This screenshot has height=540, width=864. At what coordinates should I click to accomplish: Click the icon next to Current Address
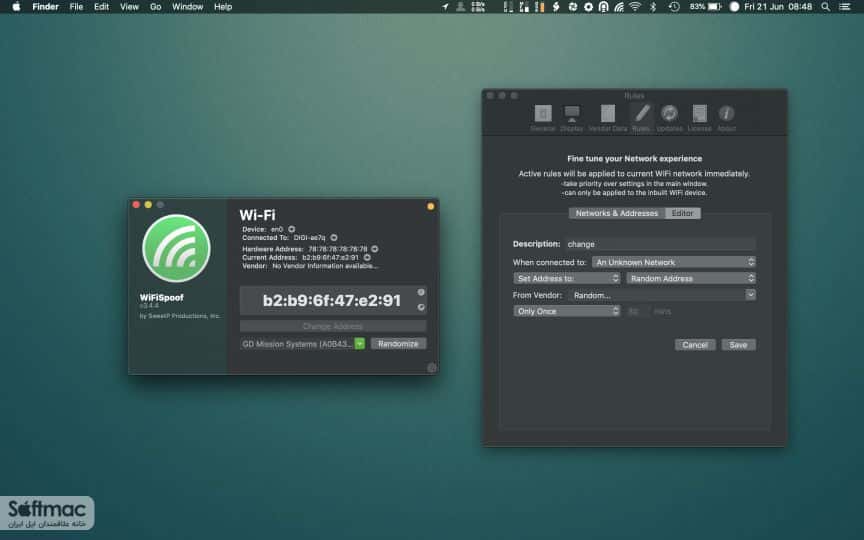(367, 257)
